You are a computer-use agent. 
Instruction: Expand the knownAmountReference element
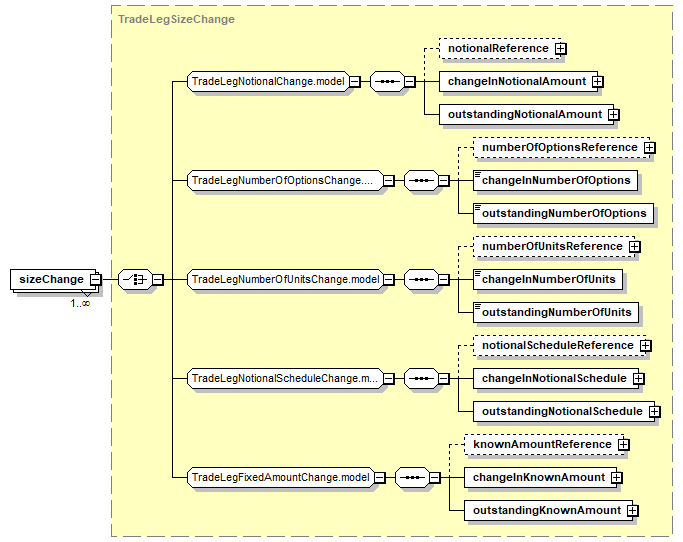click(x=623, y=444)
